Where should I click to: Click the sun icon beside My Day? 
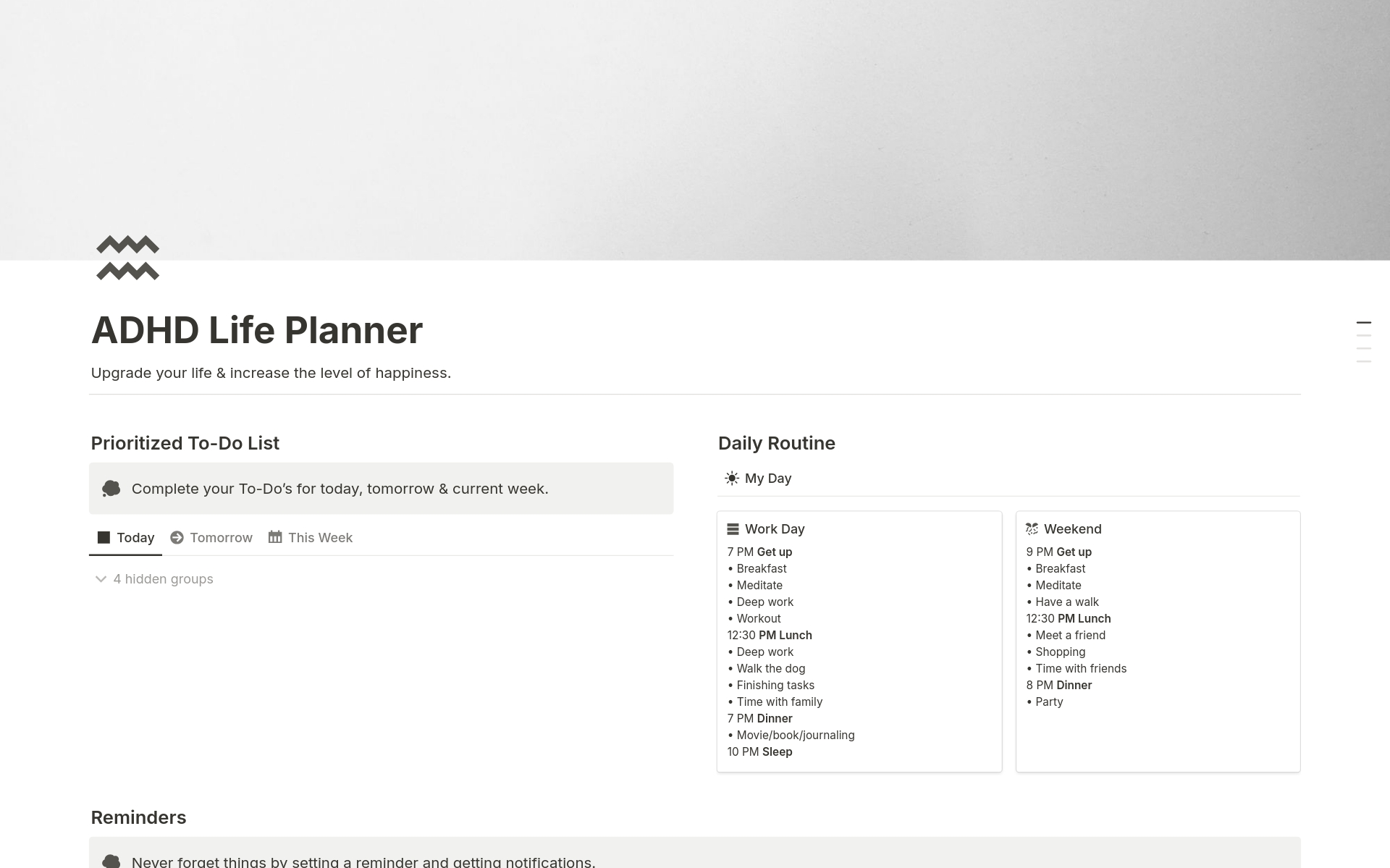coord(731,478)
